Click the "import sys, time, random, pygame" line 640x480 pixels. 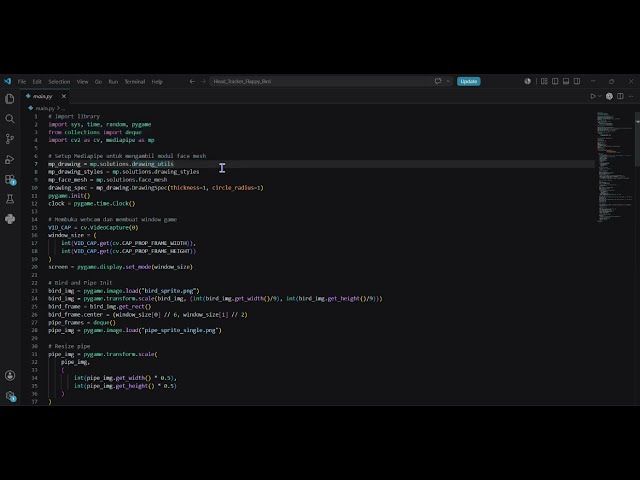coord(100,124)
